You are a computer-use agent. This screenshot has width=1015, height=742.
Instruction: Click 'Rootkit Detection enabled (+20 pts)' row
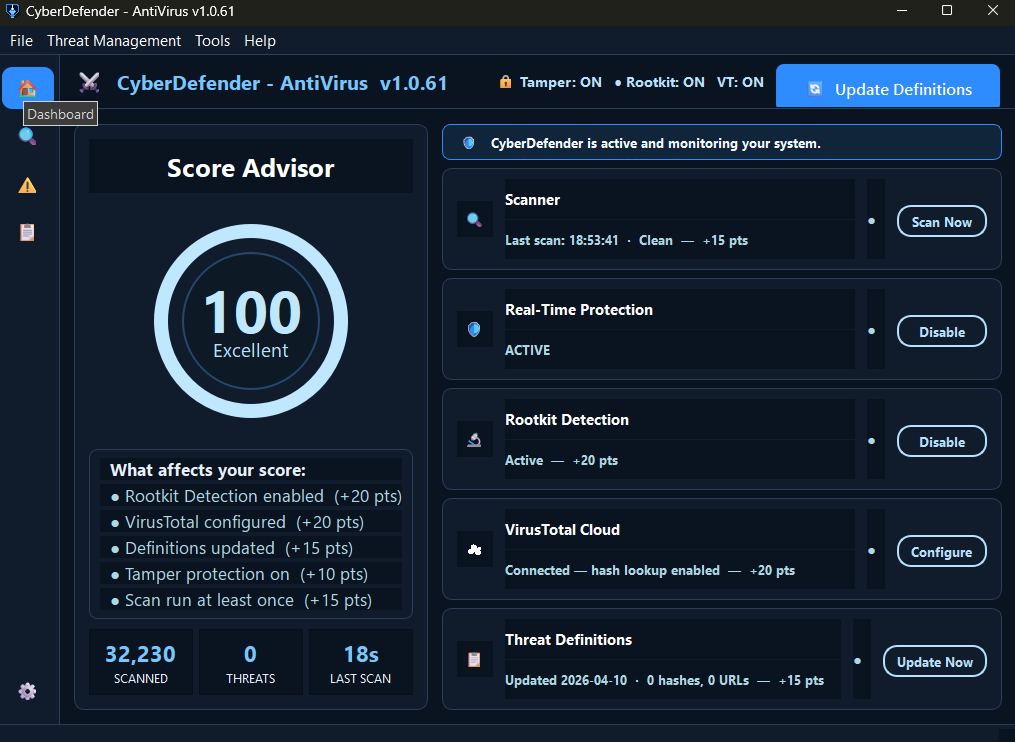click(251, 496)
